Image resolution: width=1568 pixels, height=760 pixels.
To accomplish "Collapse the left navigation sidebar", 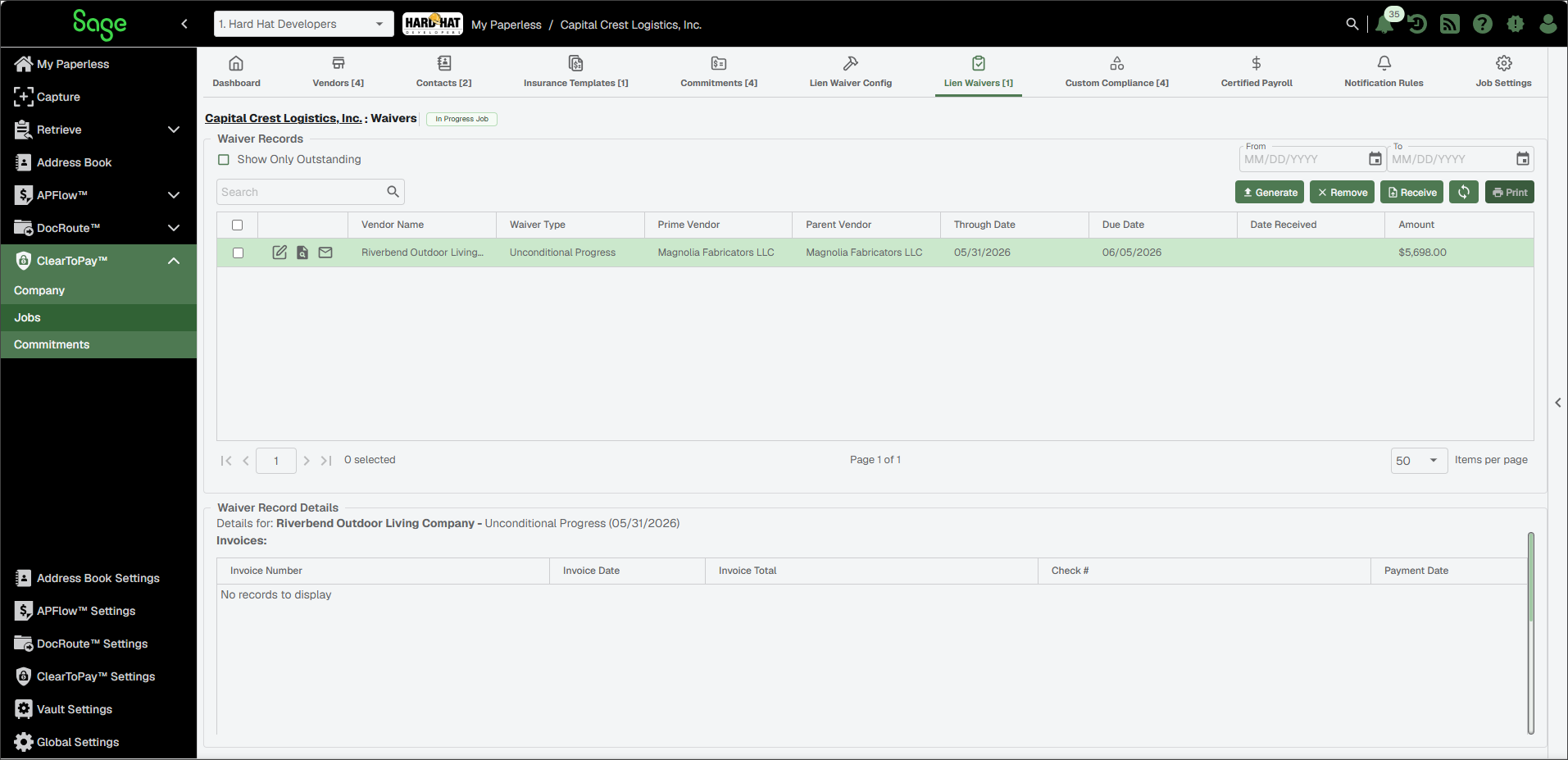I will coord(184,24).
